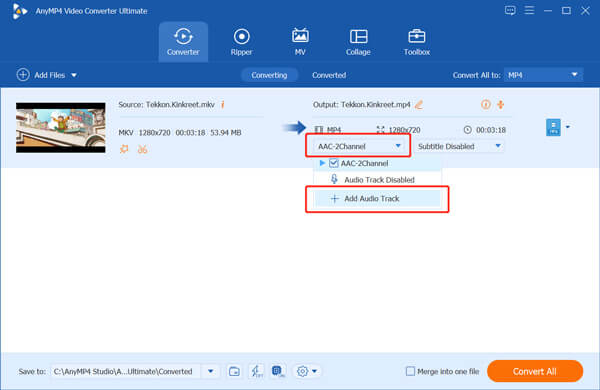
Task: Open the output folder icon
Action: pyautogui.click(x=234, y=371)
